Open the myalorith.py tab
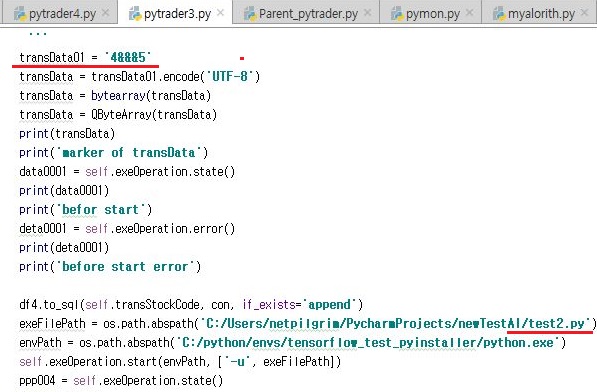The height and width of the screenshot is (392, 597). [x=539, y=13]
